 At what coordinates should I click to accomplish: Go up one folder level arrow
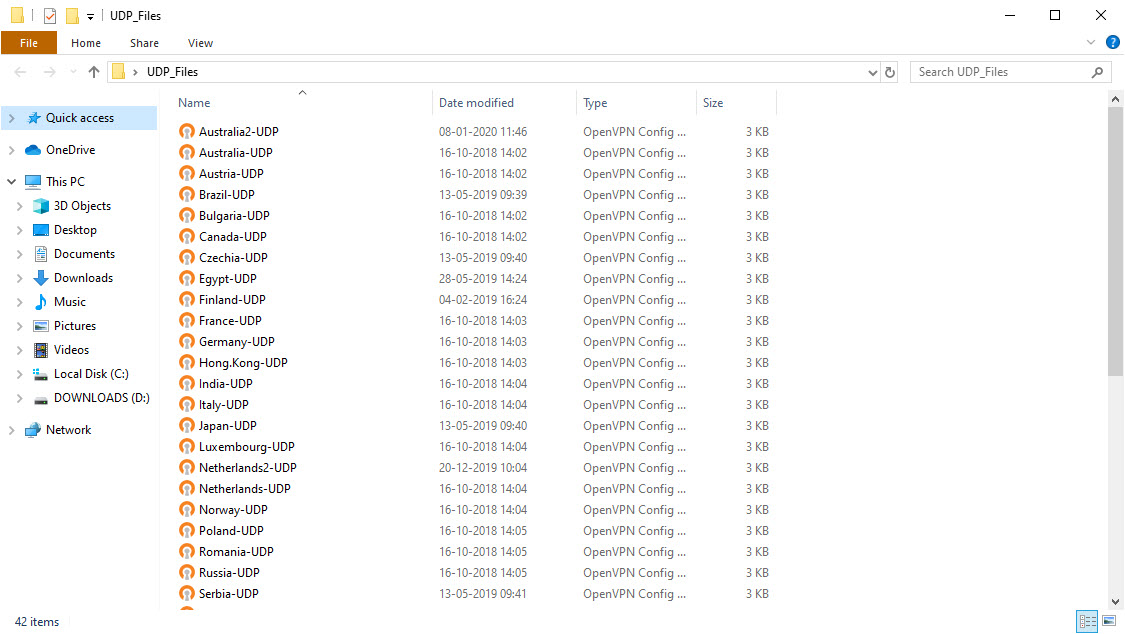pyautogui.click(x=93, y=72)
